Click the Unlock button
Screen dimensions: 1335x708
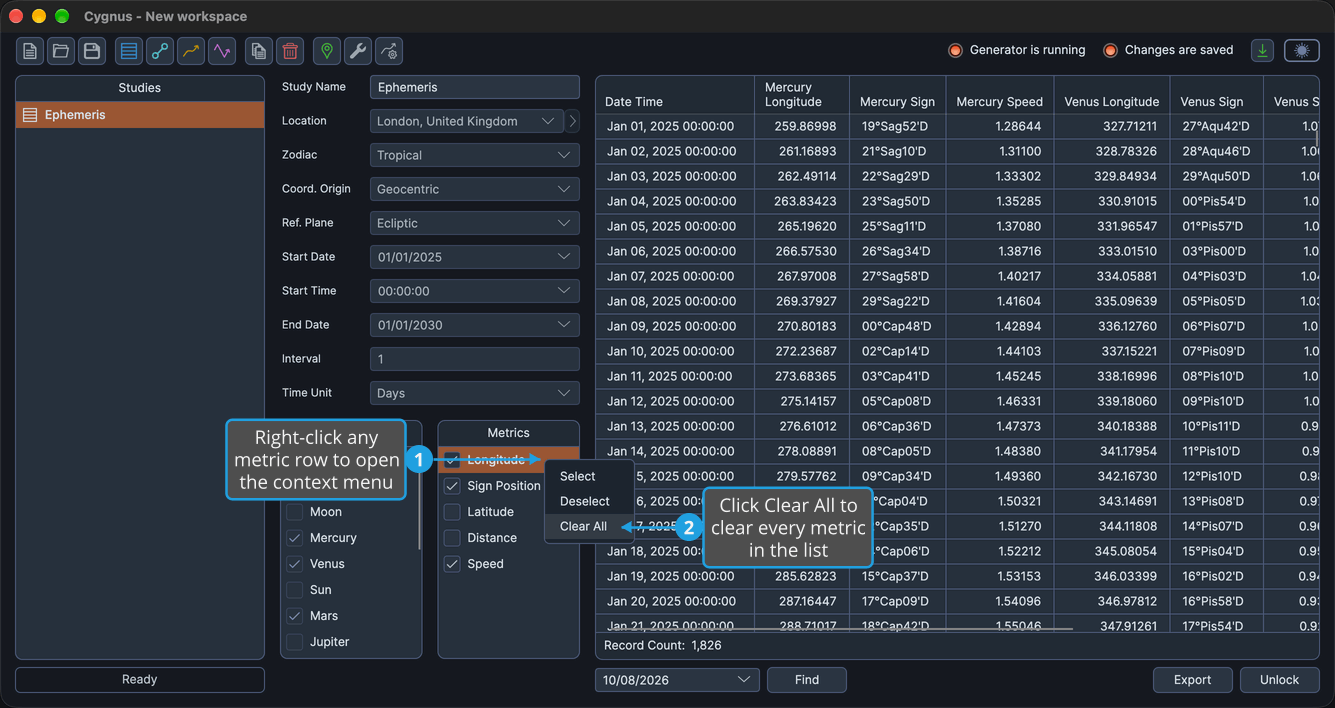pos(1279,680)
